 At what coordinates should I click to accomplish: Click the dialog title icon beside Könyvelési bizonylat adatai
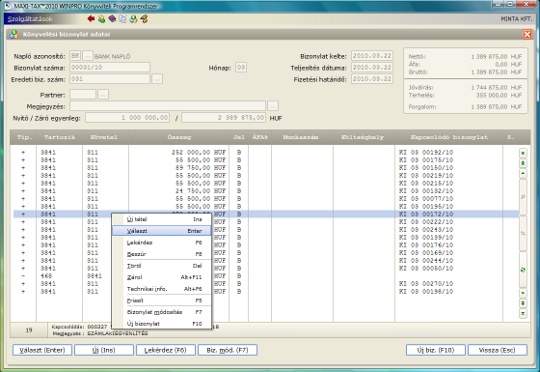pos(14,34)
